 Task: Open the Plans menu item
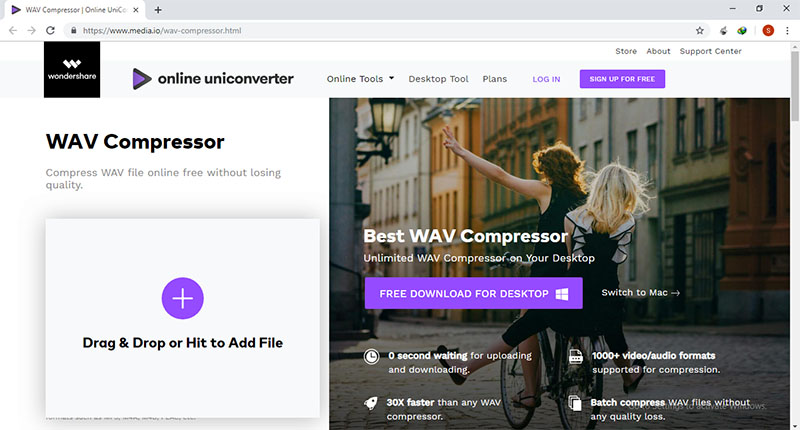coord(494,79)
